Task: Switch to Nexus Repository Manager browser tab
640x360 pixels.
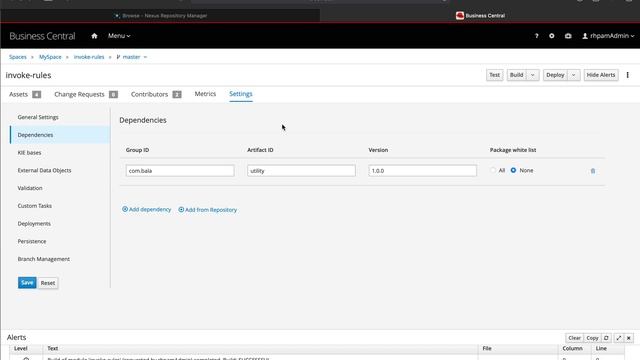Action: tap(161, 16)
